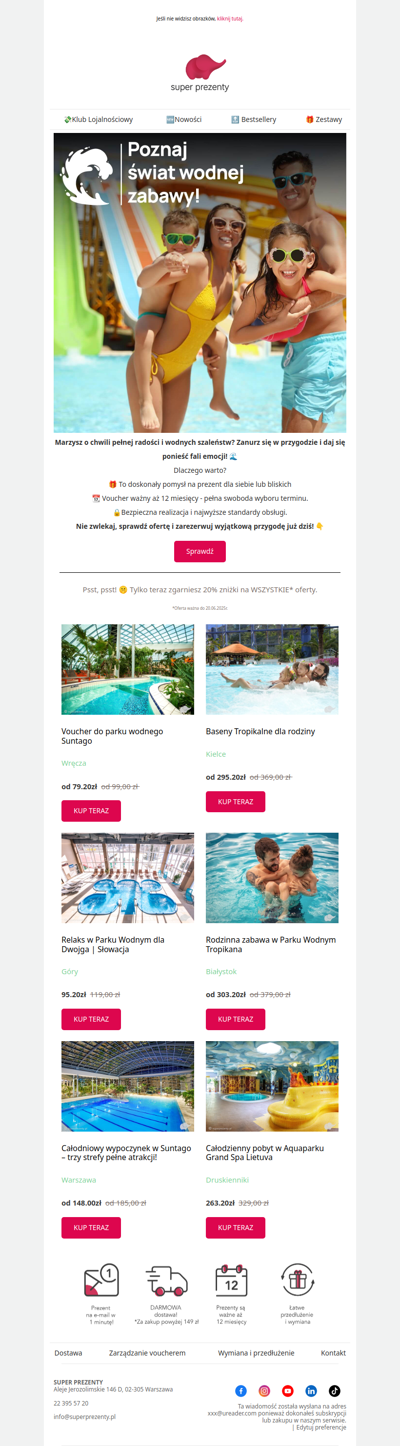Open the Edytuj preferencje link
The width and height of the screenshot is (400, 1446).
pyautogui.click(x=321, y=1427)
